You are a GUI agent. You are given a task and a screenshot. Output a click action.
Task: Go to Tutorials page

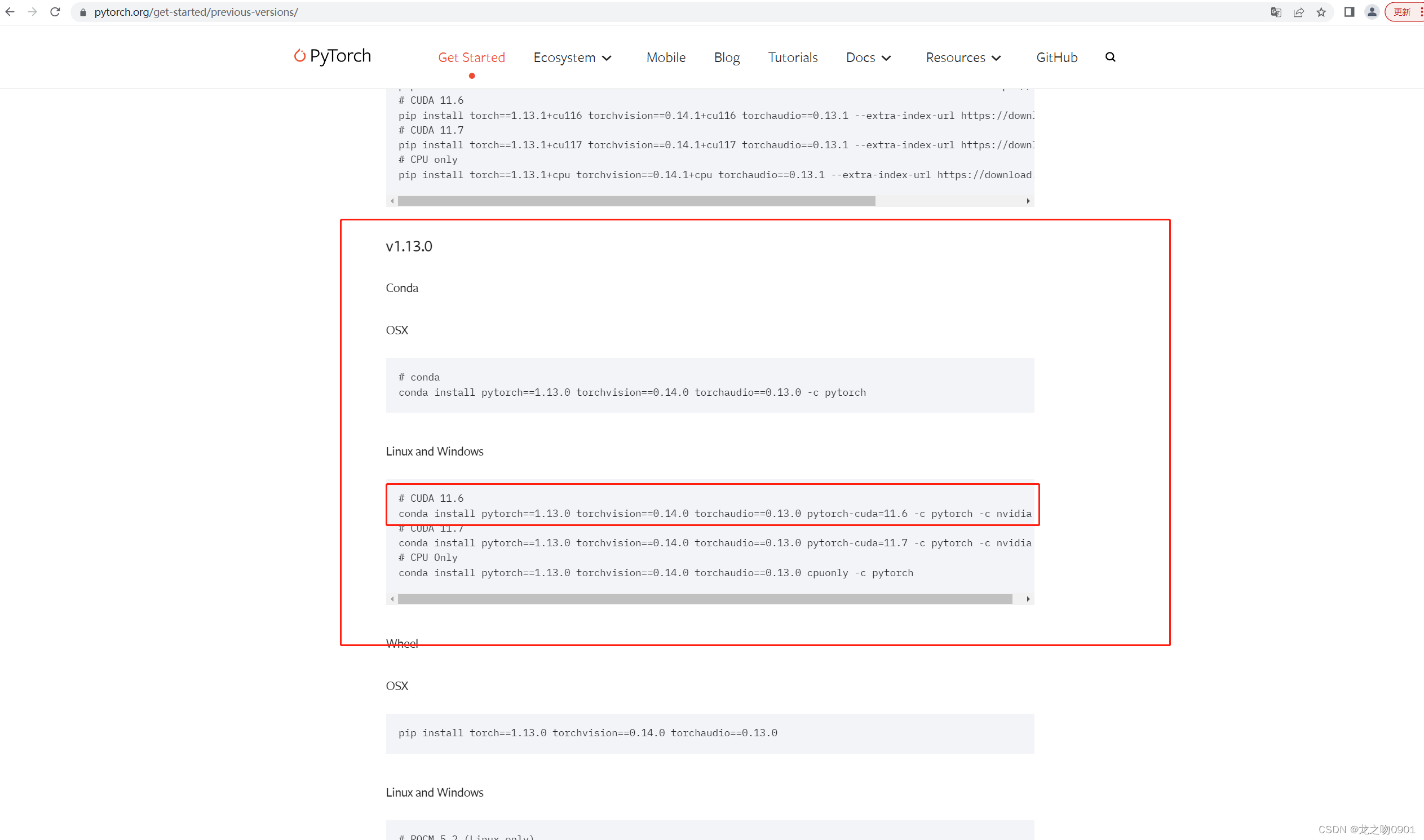[x=793, y=57]
